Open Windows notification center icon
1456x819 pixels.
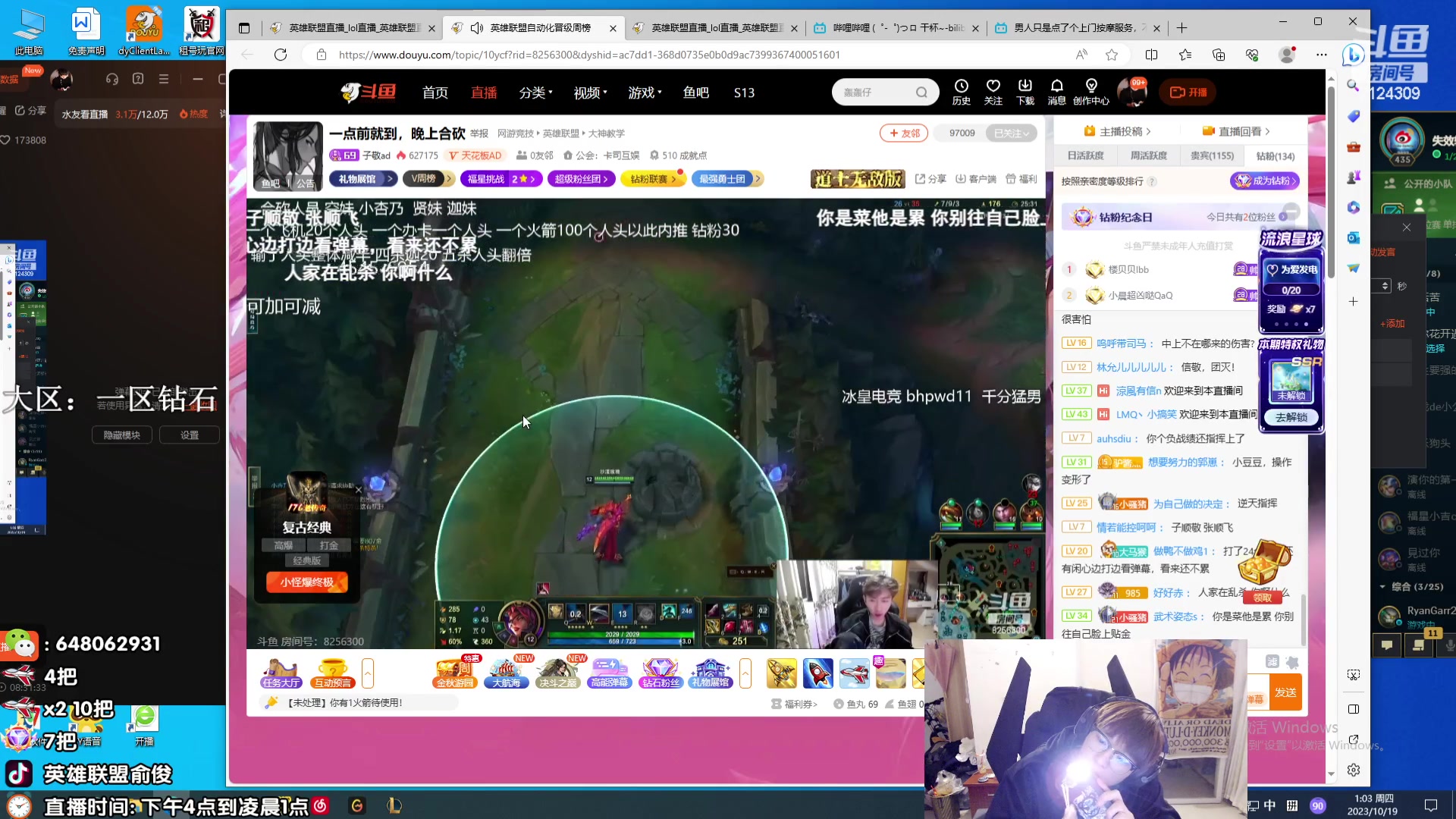[1430, 805]
